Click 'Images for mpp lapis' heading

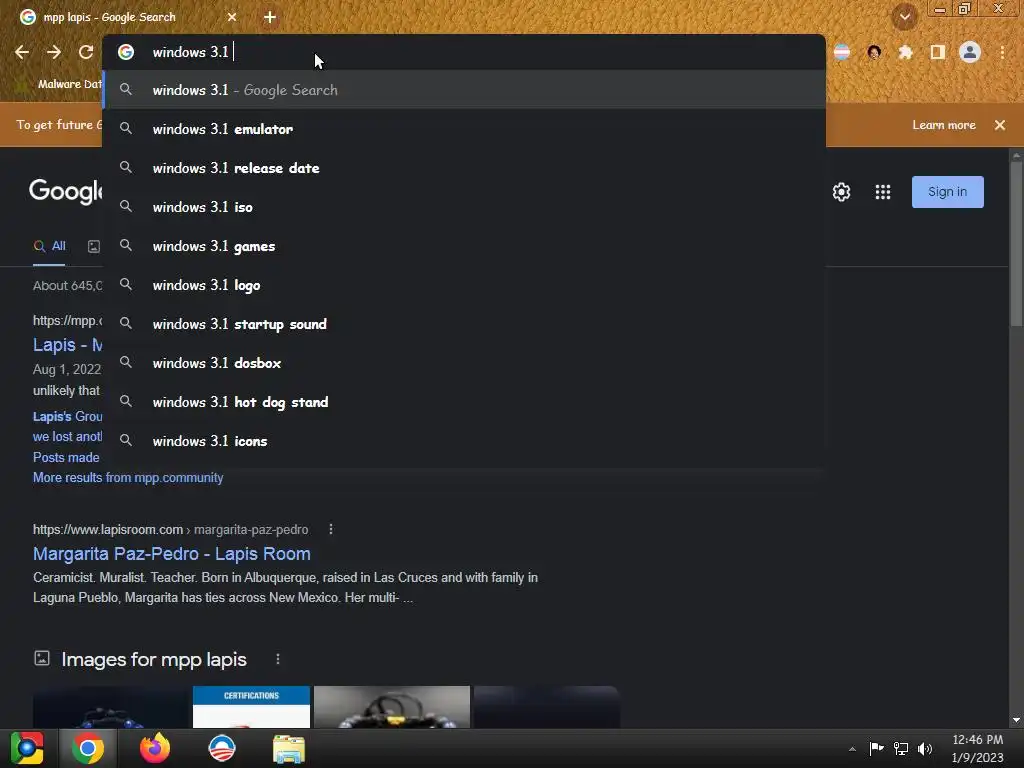[x=153, y=660]
